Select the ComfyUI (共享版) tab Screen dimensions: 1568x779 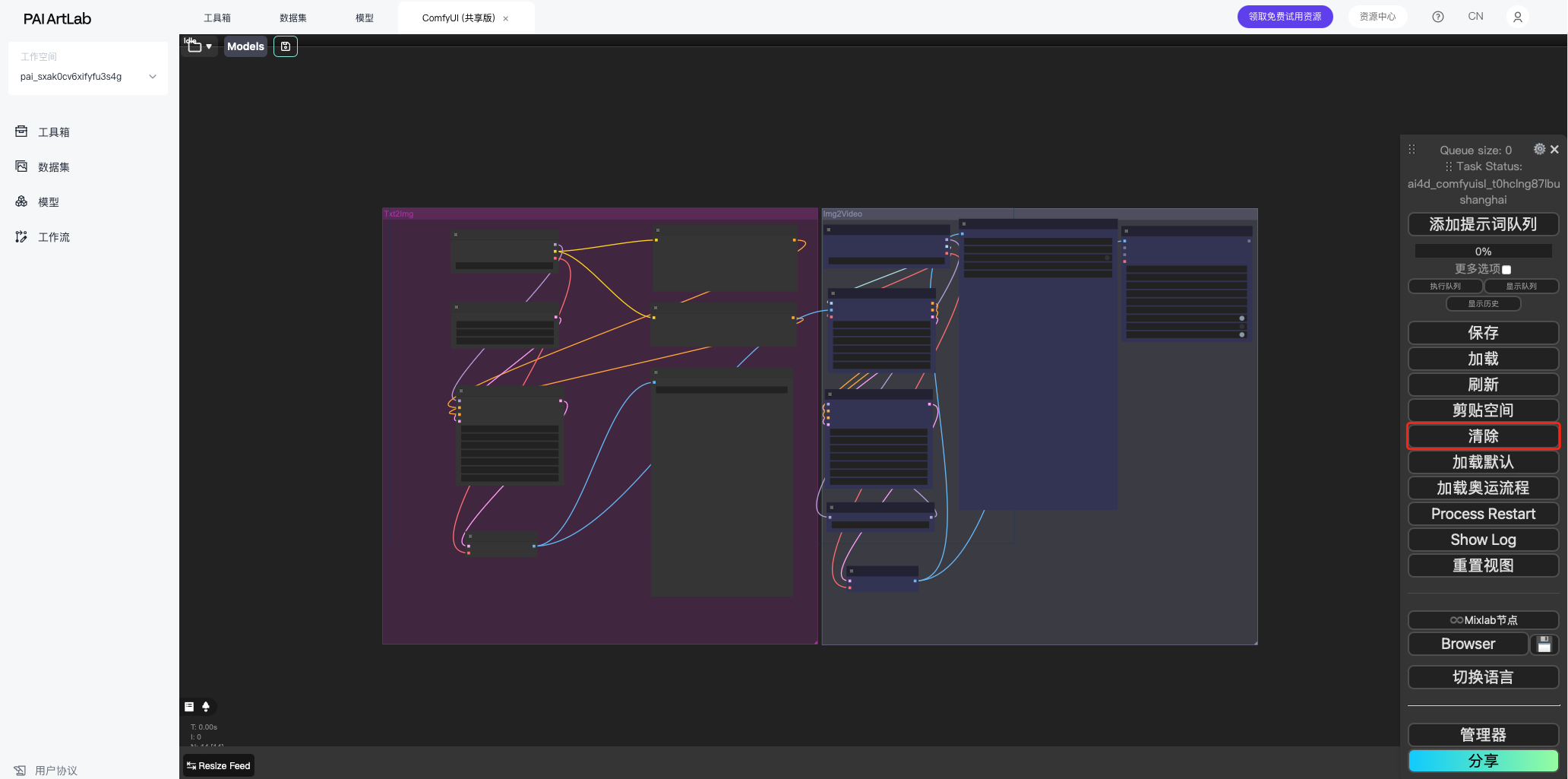(458, 18)
